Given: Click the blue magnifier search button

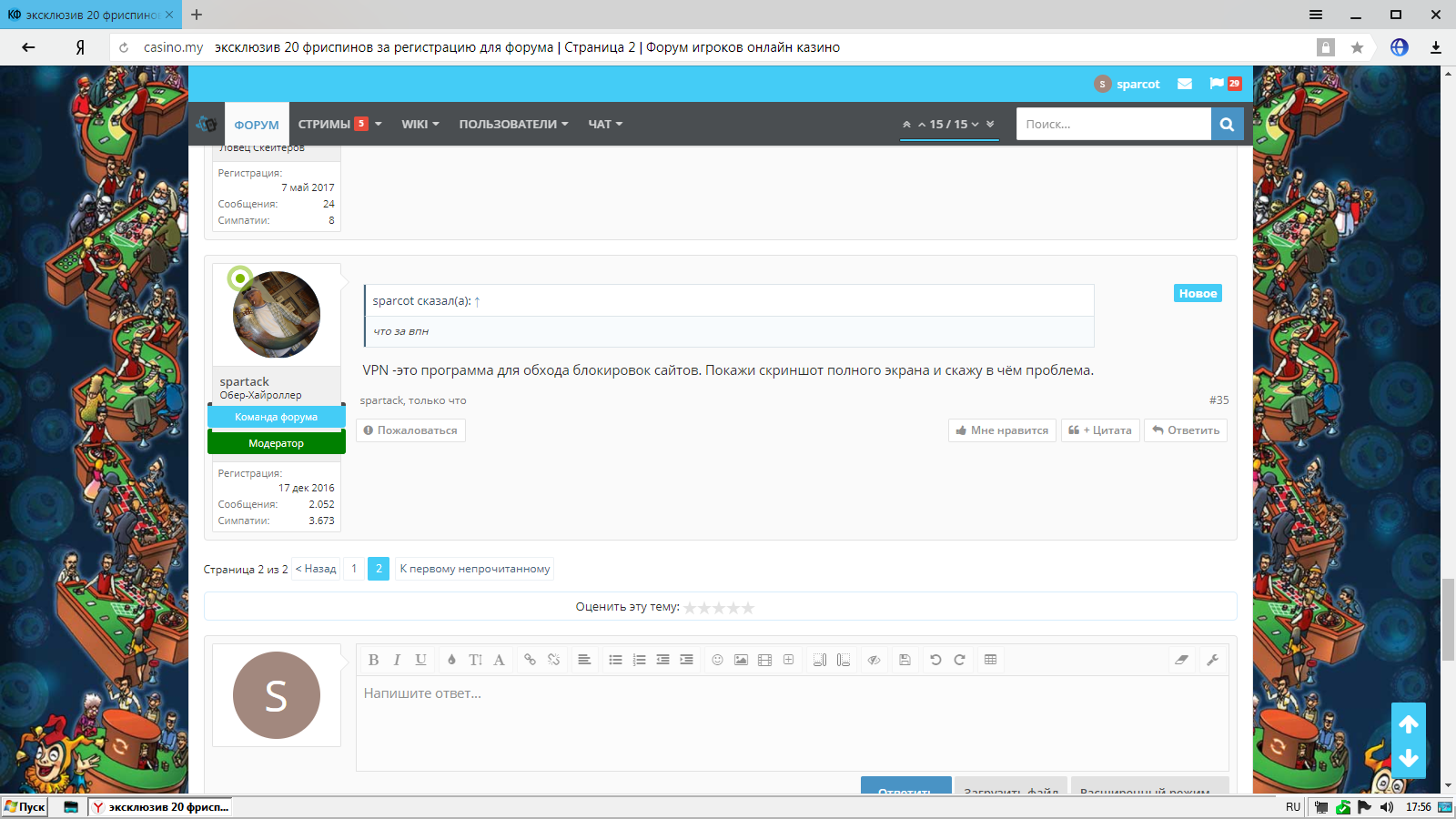Looking at the screenshot, I should (x=1227, y=125).
